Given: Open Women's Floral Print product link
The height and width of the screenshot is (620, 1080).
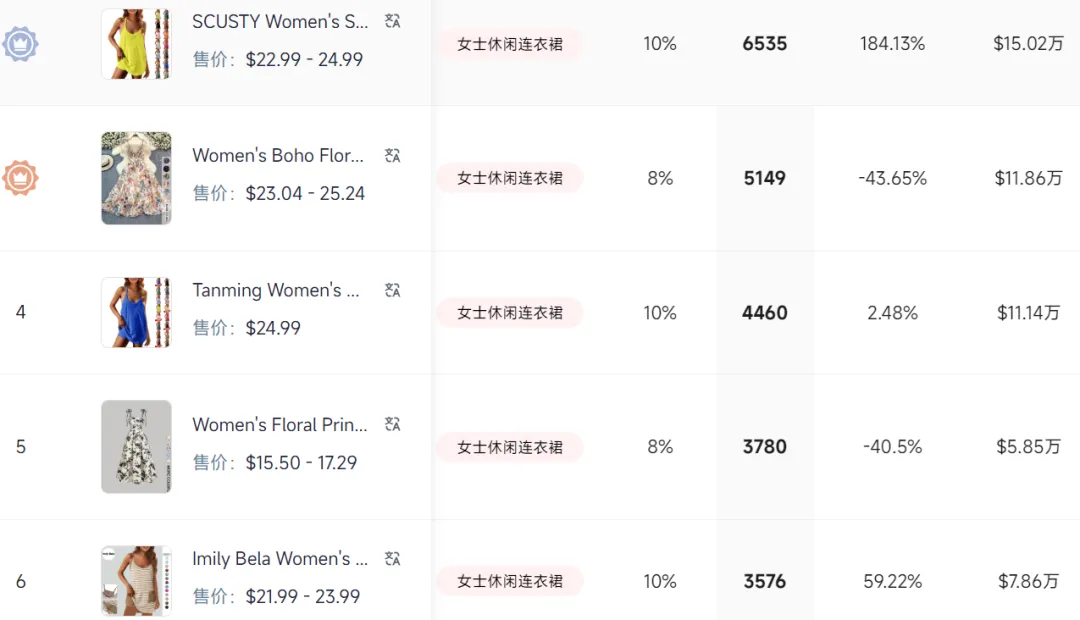Looking at the screenshot, I should coord(279,425).
